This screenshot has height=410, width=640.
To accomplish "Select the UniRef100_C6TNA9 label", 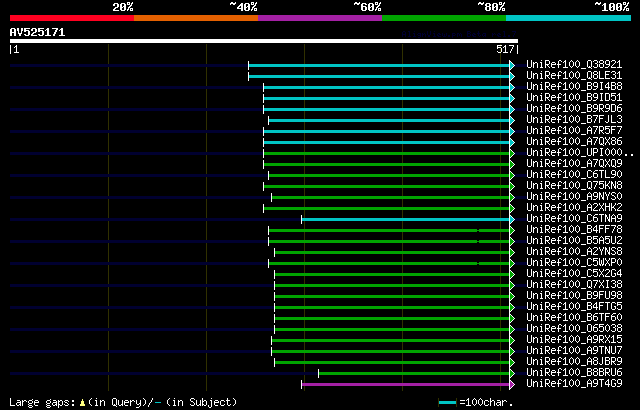I will [574, 219].
